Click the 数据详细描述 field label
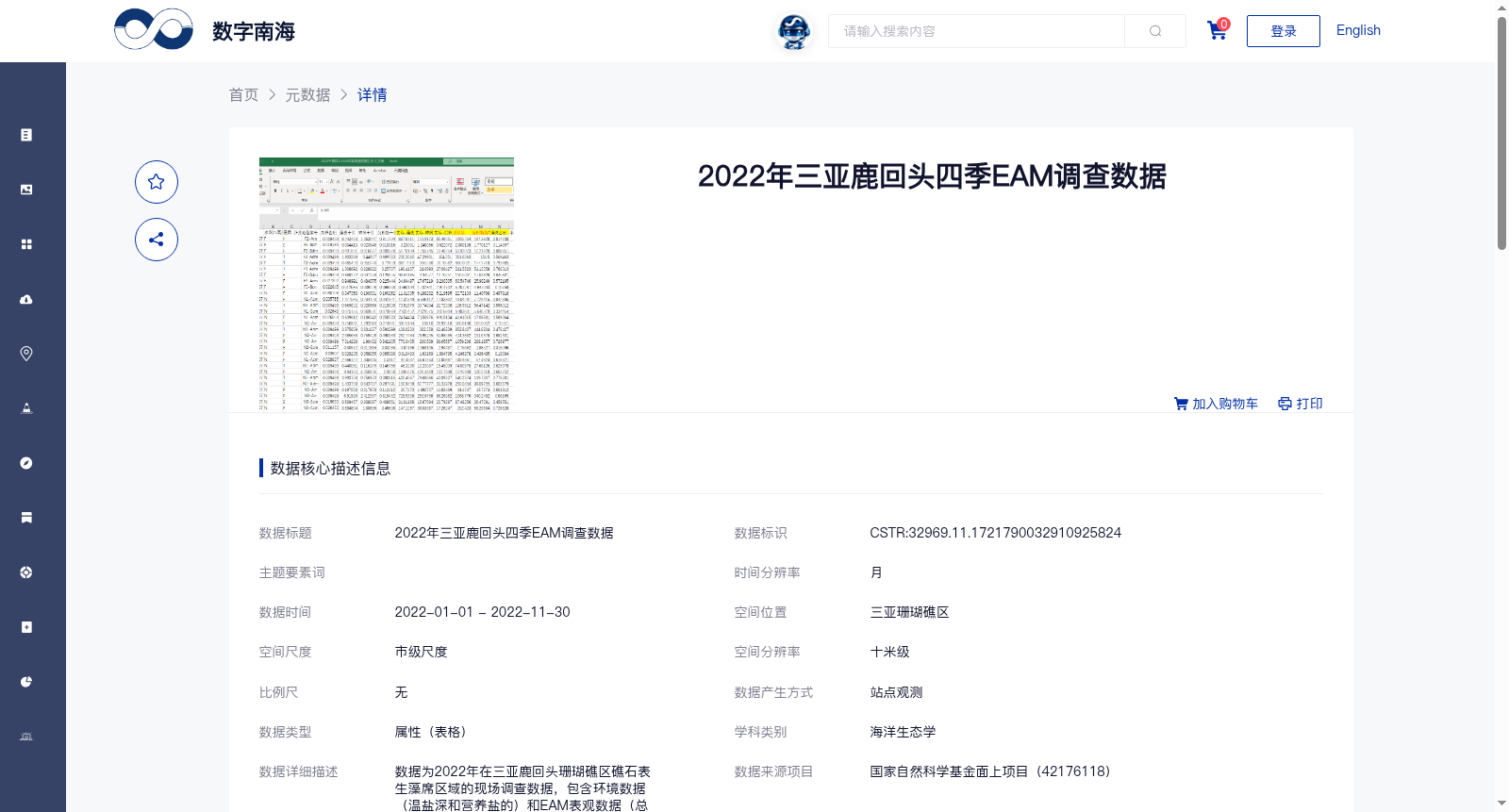1509x812 pixels. (298, 771)
